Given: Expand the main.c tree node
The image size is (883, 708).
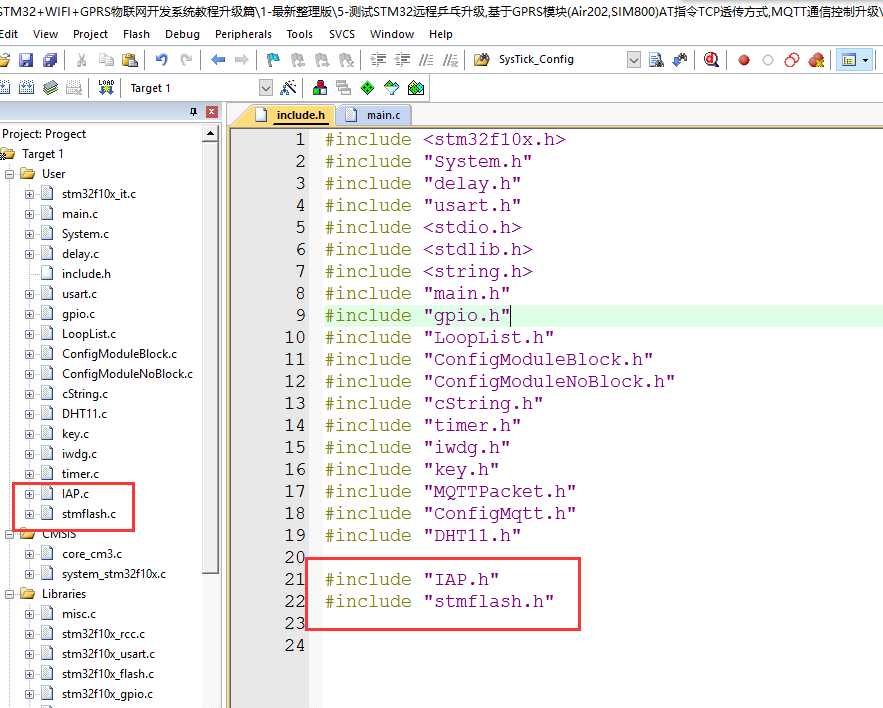Looking at the screenshot, I should point(29,214).
